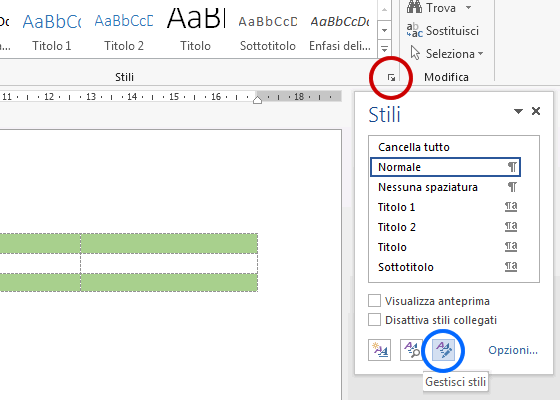Open the Stili pane options dropdown arrow

(x=518, y=111)
